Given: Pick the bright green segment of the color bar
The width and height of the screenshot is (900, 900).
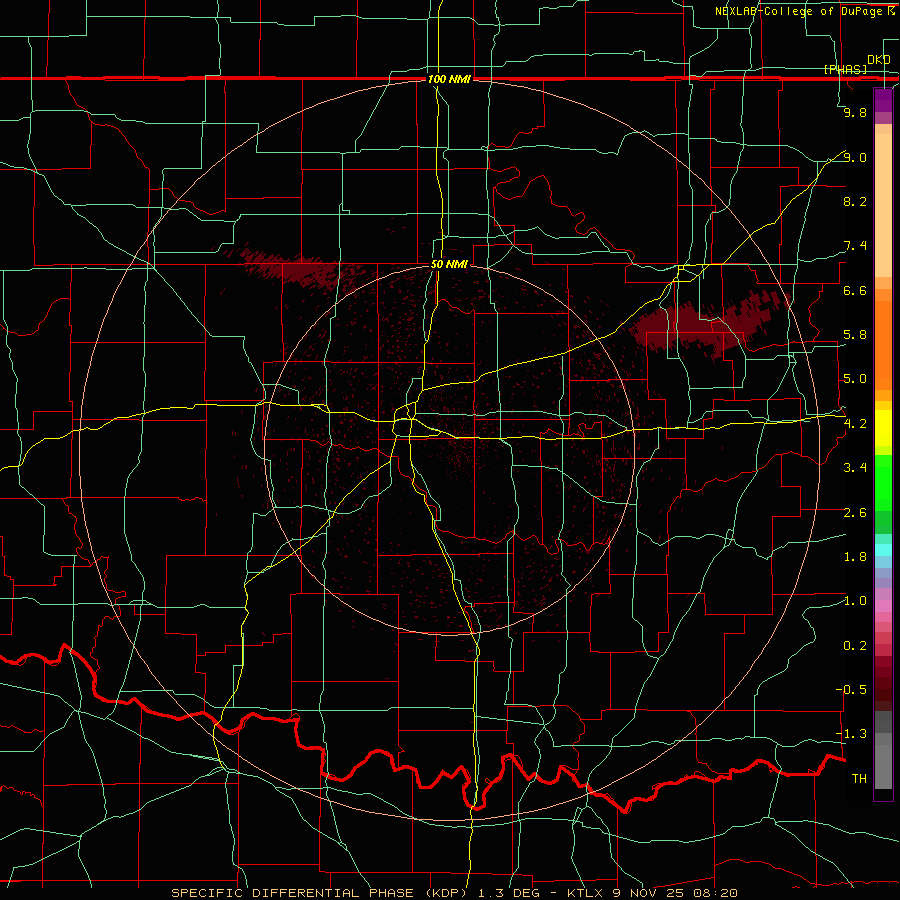Looking at the screenshot, I should [x=883, y=482].
